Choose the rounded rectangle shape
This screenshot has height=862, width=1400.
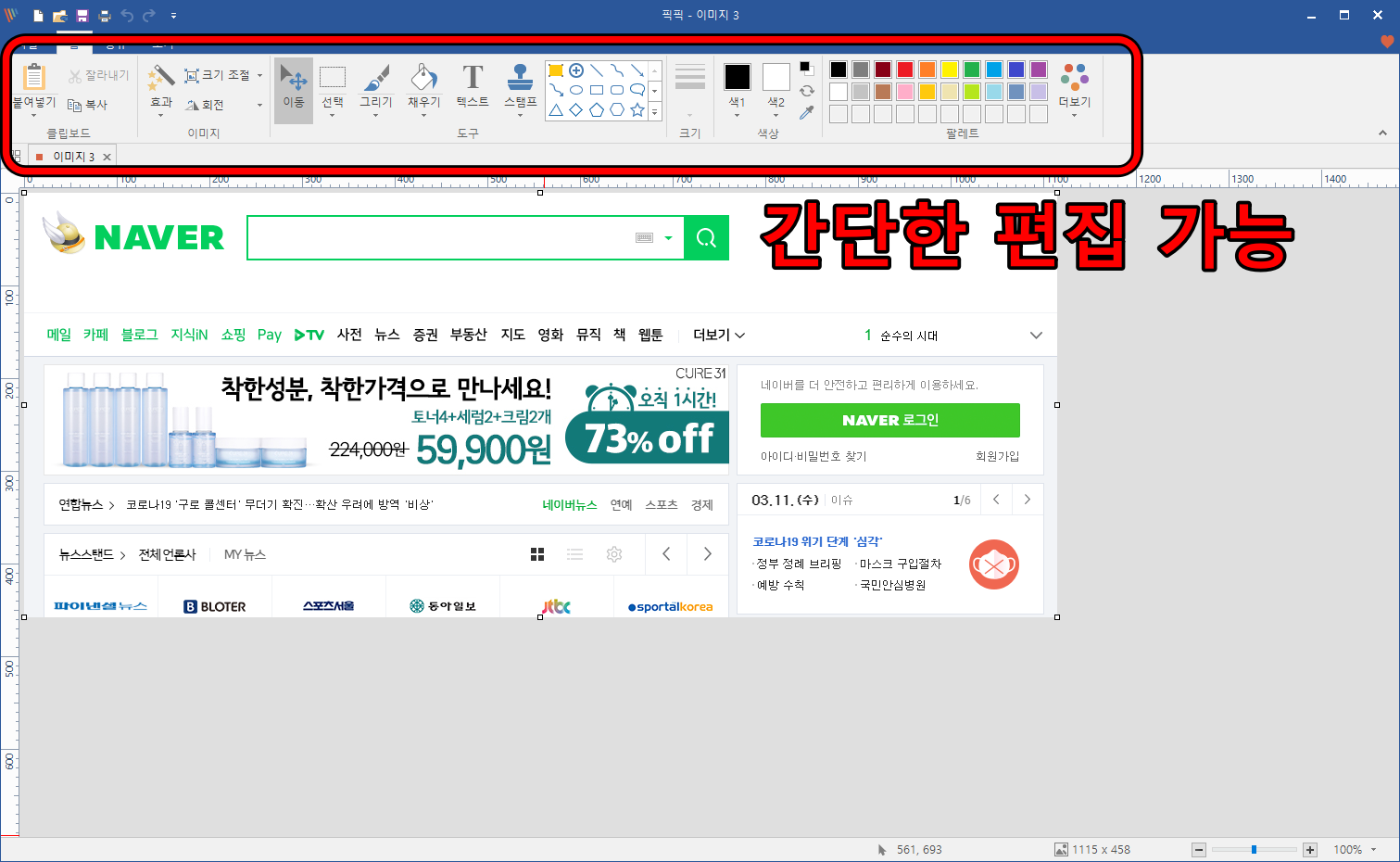617,90
